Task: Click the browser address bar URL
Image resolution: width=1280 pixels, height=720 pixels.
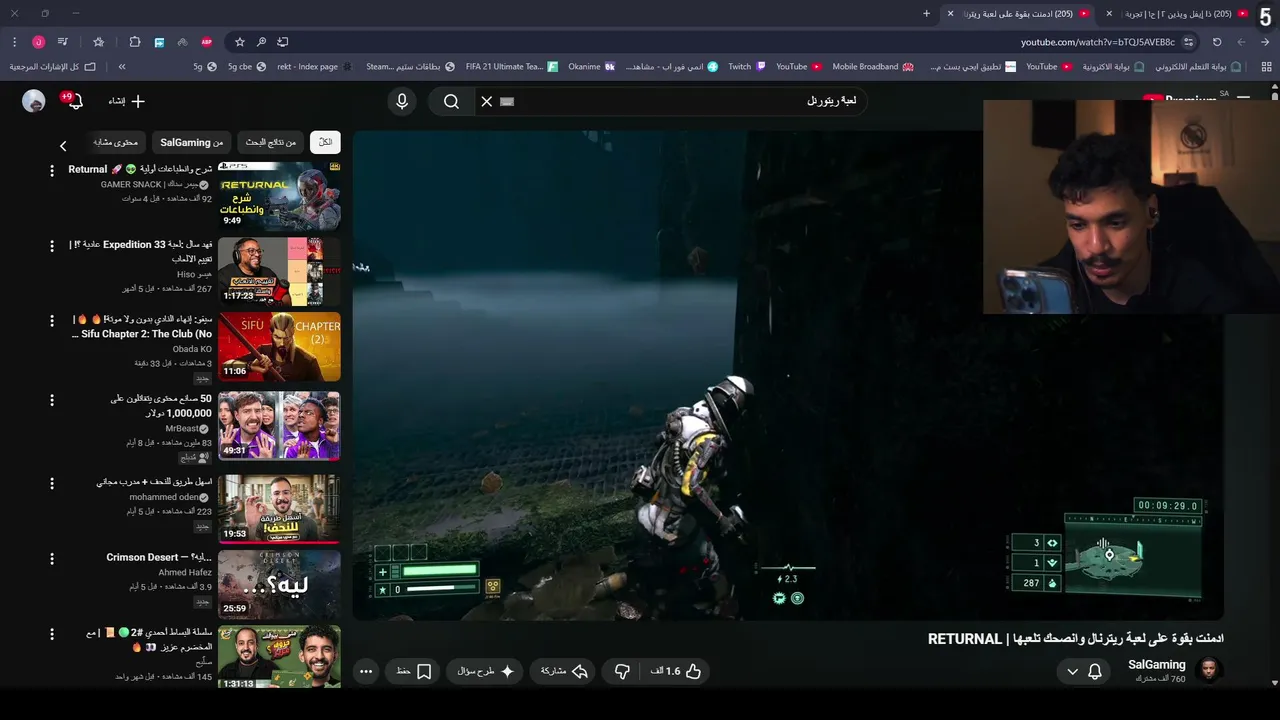Action: [x=1097, y=42]
